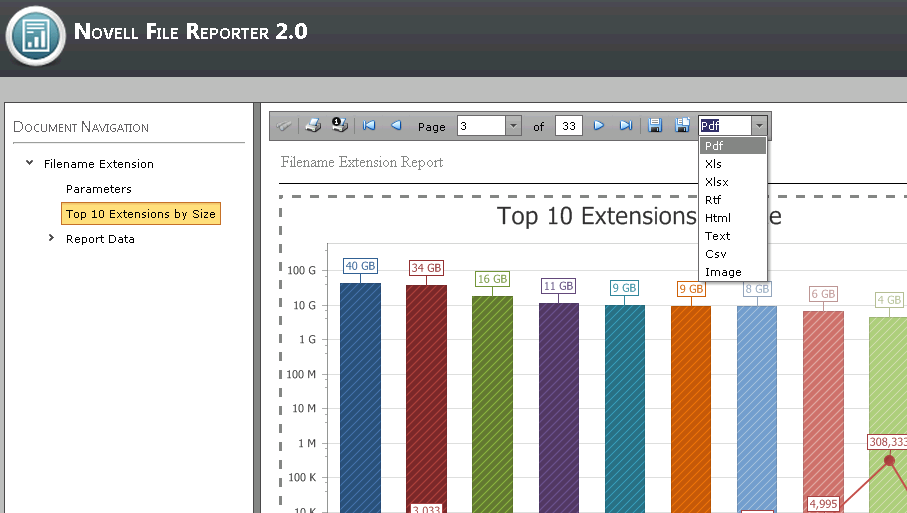The width and height of the screenshot is (907, 513).
Task: Collapse the Filename Extension tree node
Action: [x=30, y=163]
